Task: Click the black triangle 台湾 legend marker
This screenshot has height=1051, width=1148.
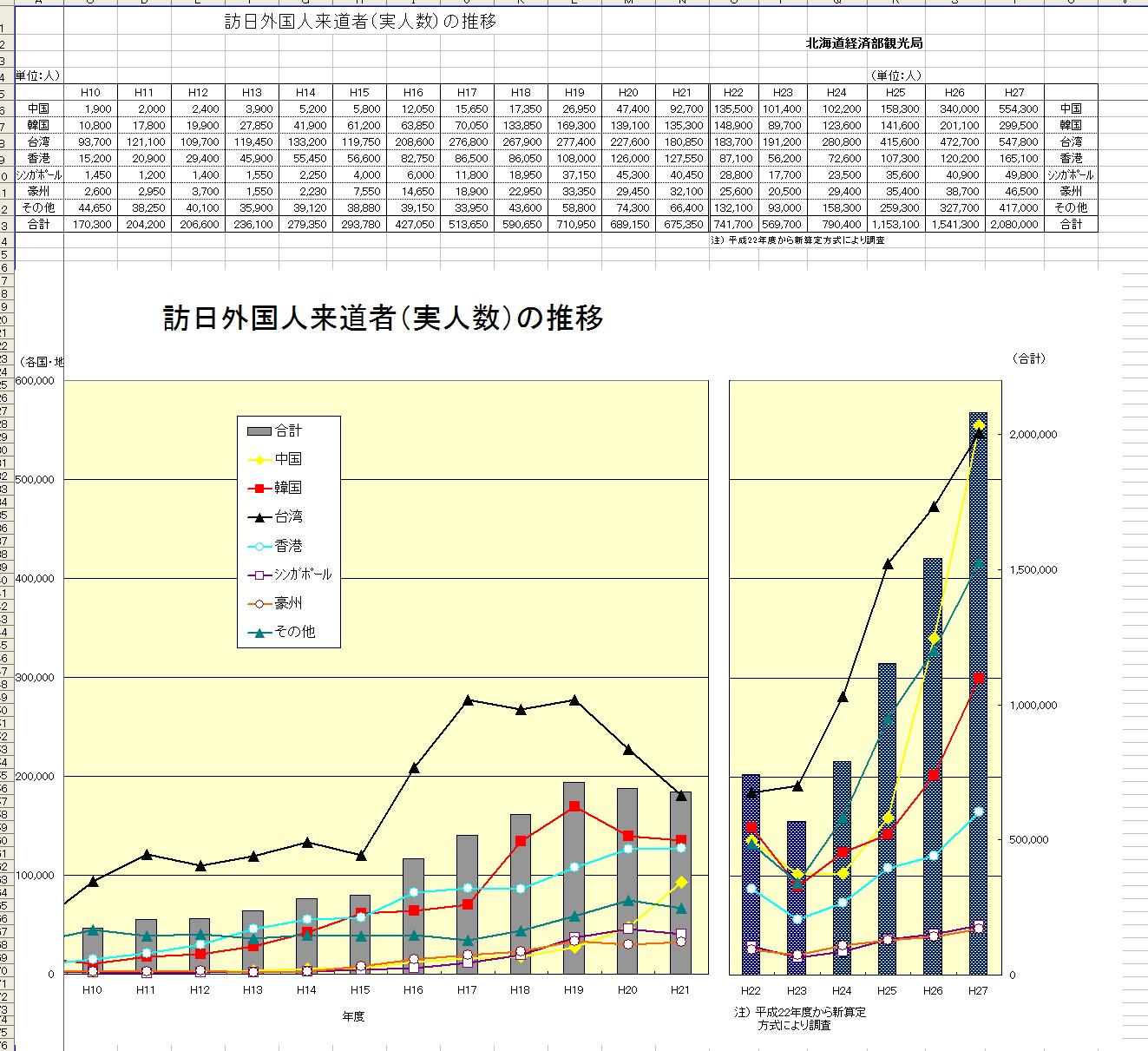Action: [x=259, y=517]
